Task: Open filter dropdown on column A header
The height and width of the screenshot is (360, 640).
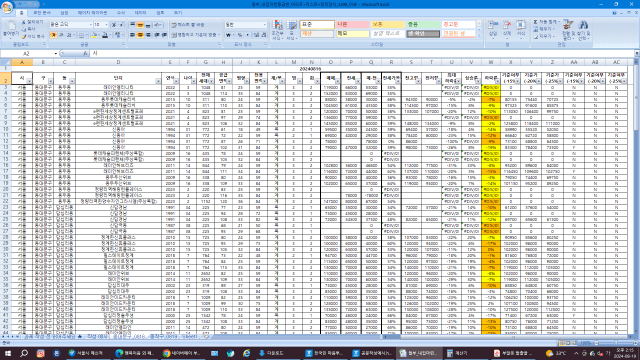Action: click(x=29, y=82)
